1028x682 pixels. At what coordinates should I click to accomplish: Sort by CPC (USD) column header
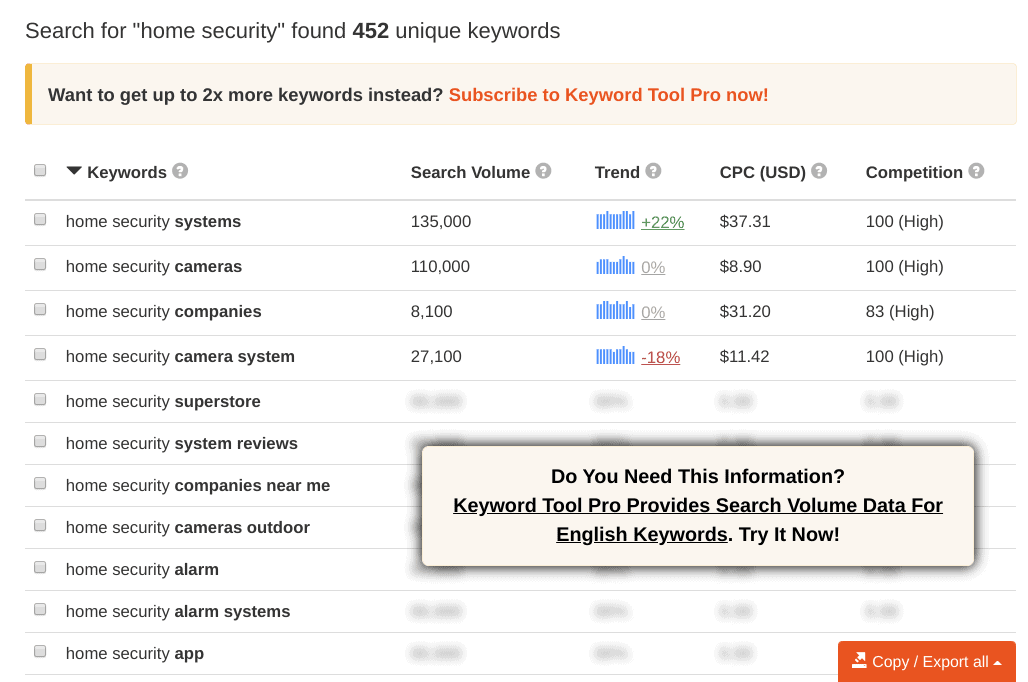pos(762,172)
